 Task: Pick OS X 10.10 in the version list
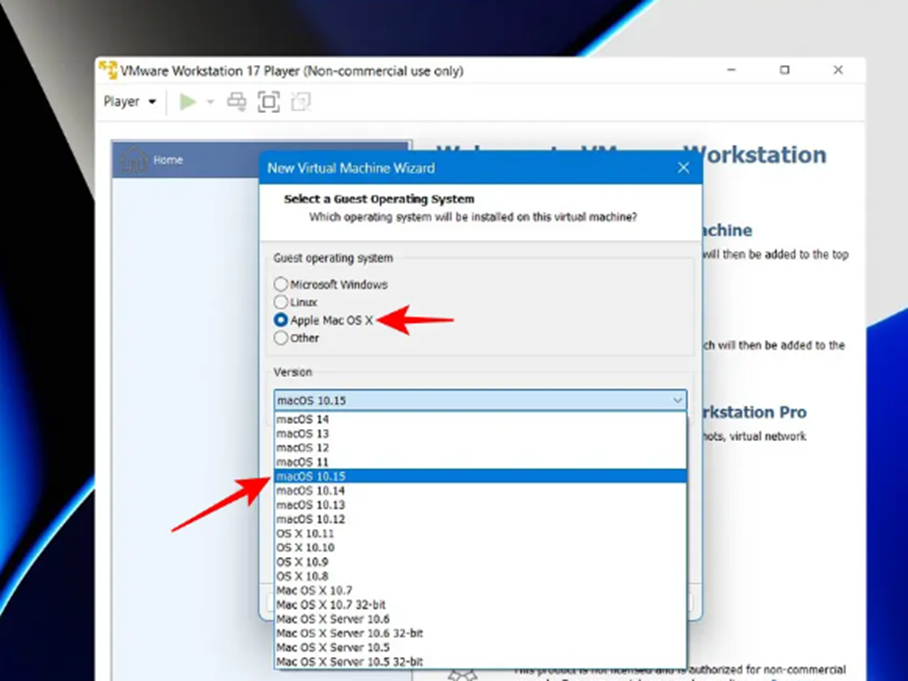click(480, 547)
